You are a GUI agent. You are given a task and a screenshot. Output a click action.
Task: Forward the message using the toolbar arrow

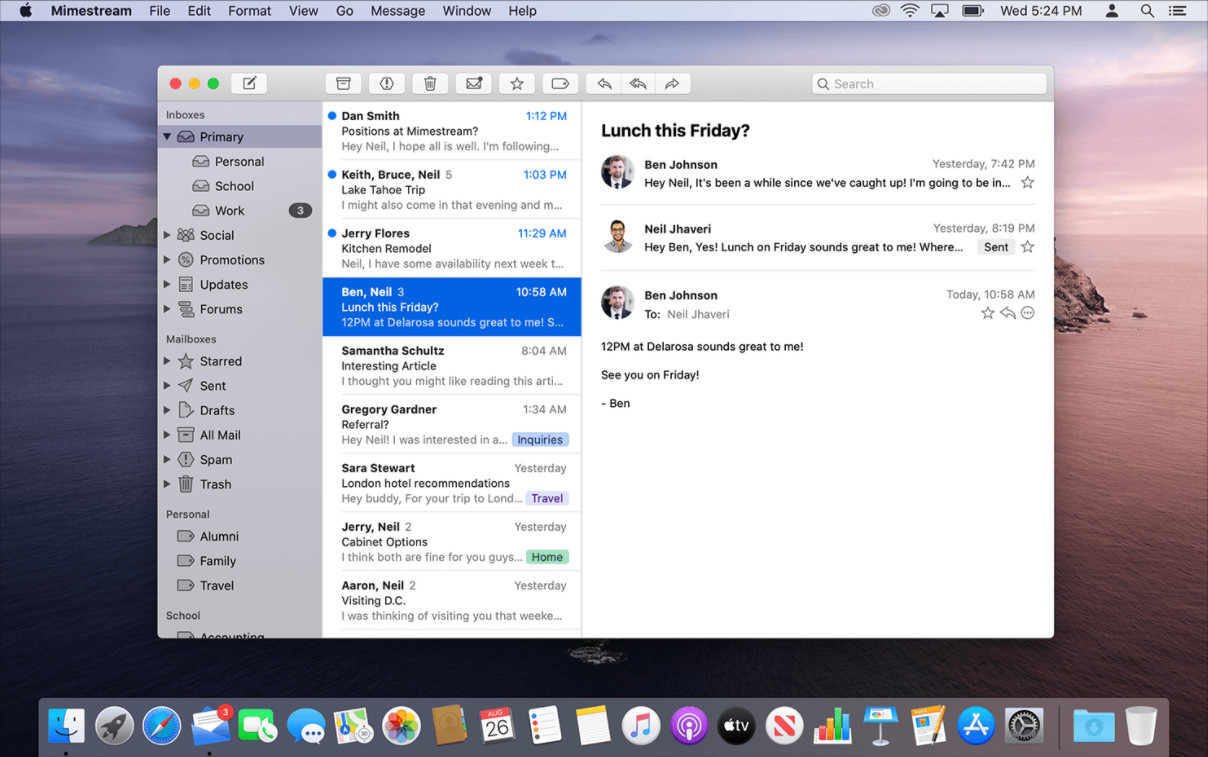(672, 84)
